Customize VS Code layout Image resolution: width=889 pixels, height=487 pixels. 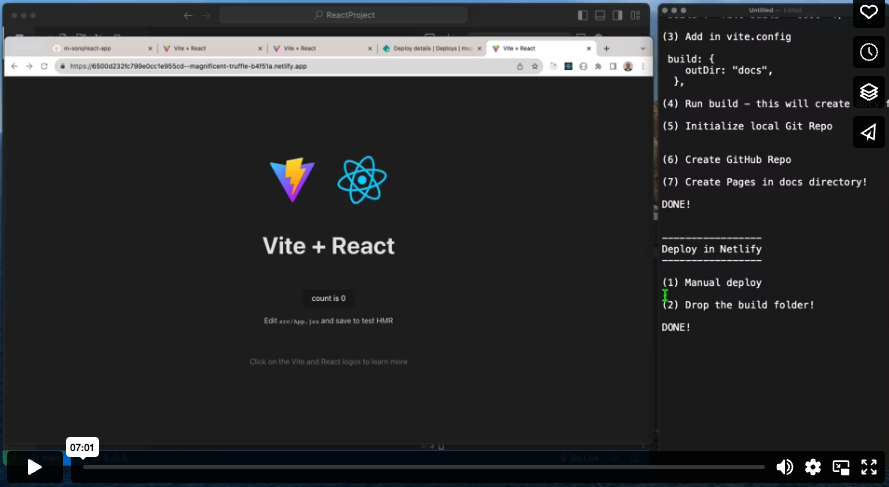pyautogui.click(x=636, y=15)
